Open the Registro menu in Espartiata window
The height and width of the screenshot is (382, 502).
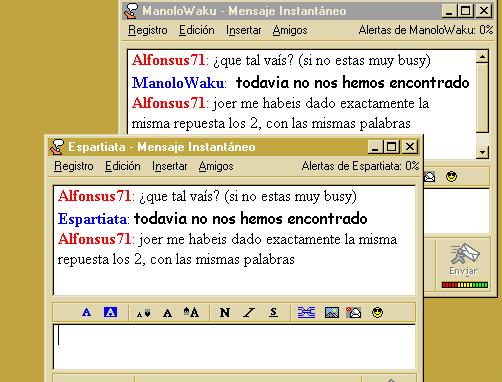74,166
